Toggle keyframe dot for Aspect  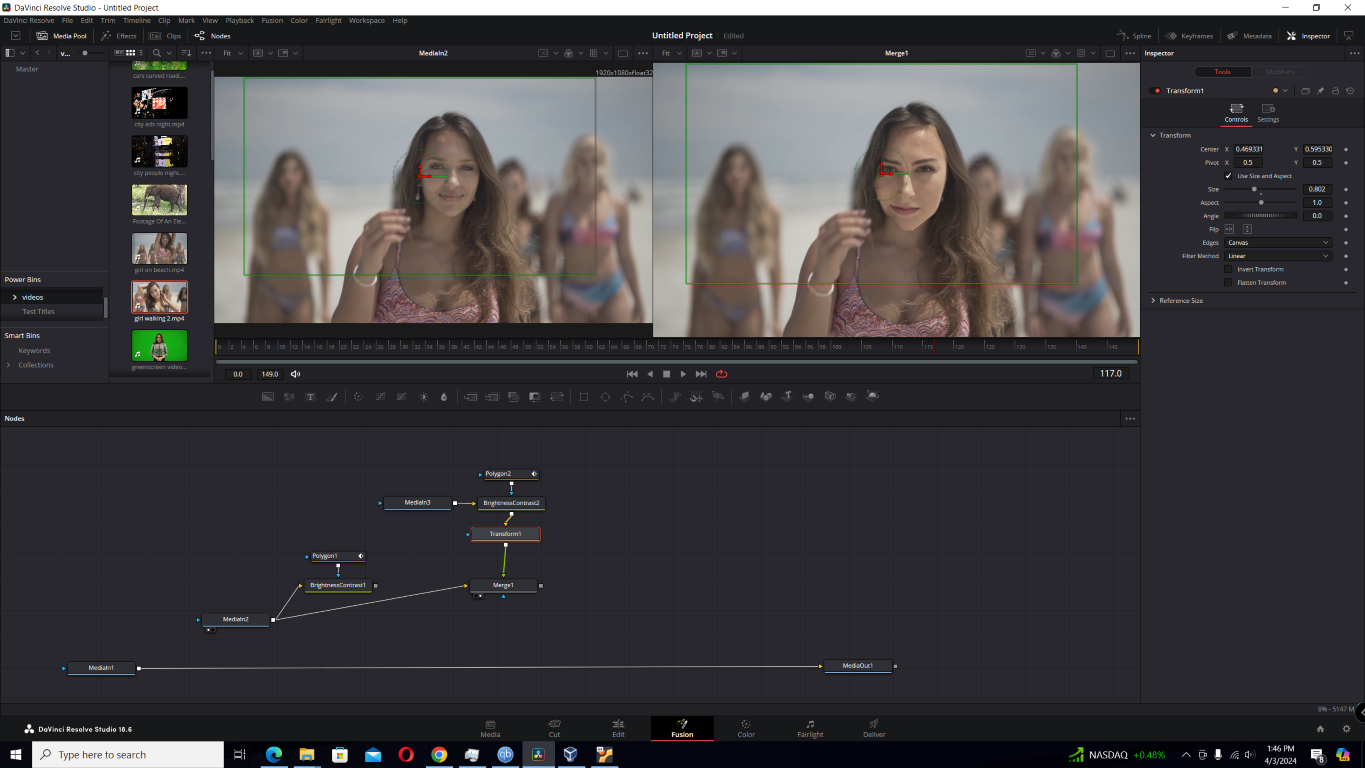point(1346,202)
